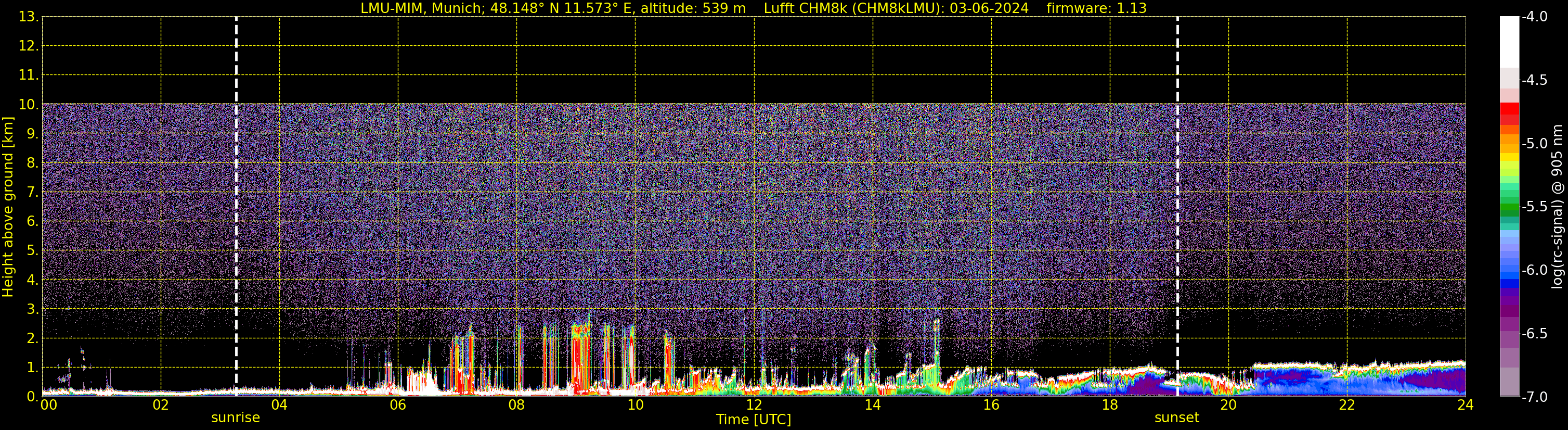The image size is (1568, 430).
Task: Click the colorbar tick label '-6.5'
Action: click(x=1535, y=334)
